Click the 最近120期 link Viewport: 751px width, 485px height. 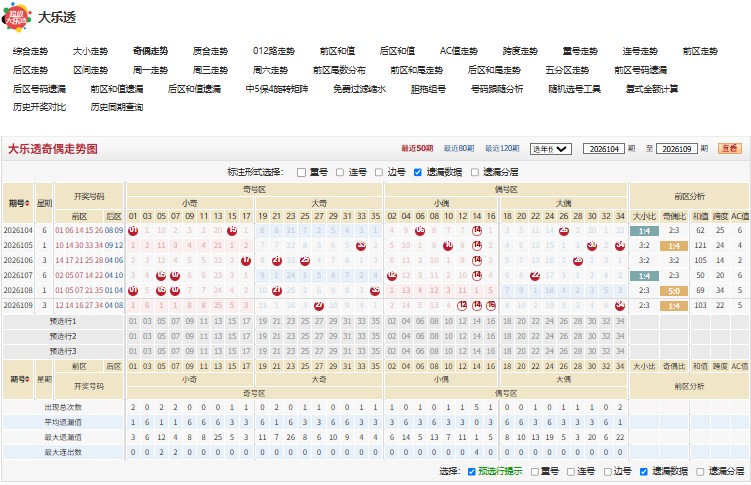(502, 149)
